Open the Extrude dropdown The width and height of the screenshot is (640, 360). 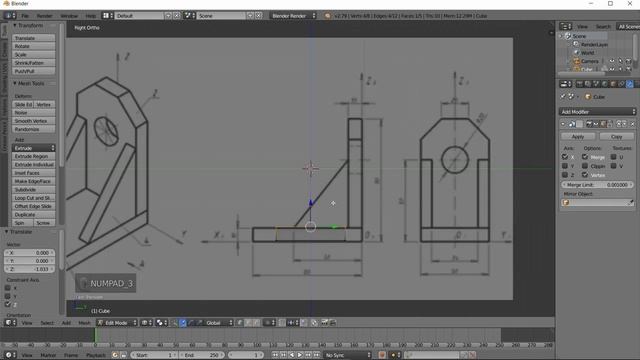34,148
